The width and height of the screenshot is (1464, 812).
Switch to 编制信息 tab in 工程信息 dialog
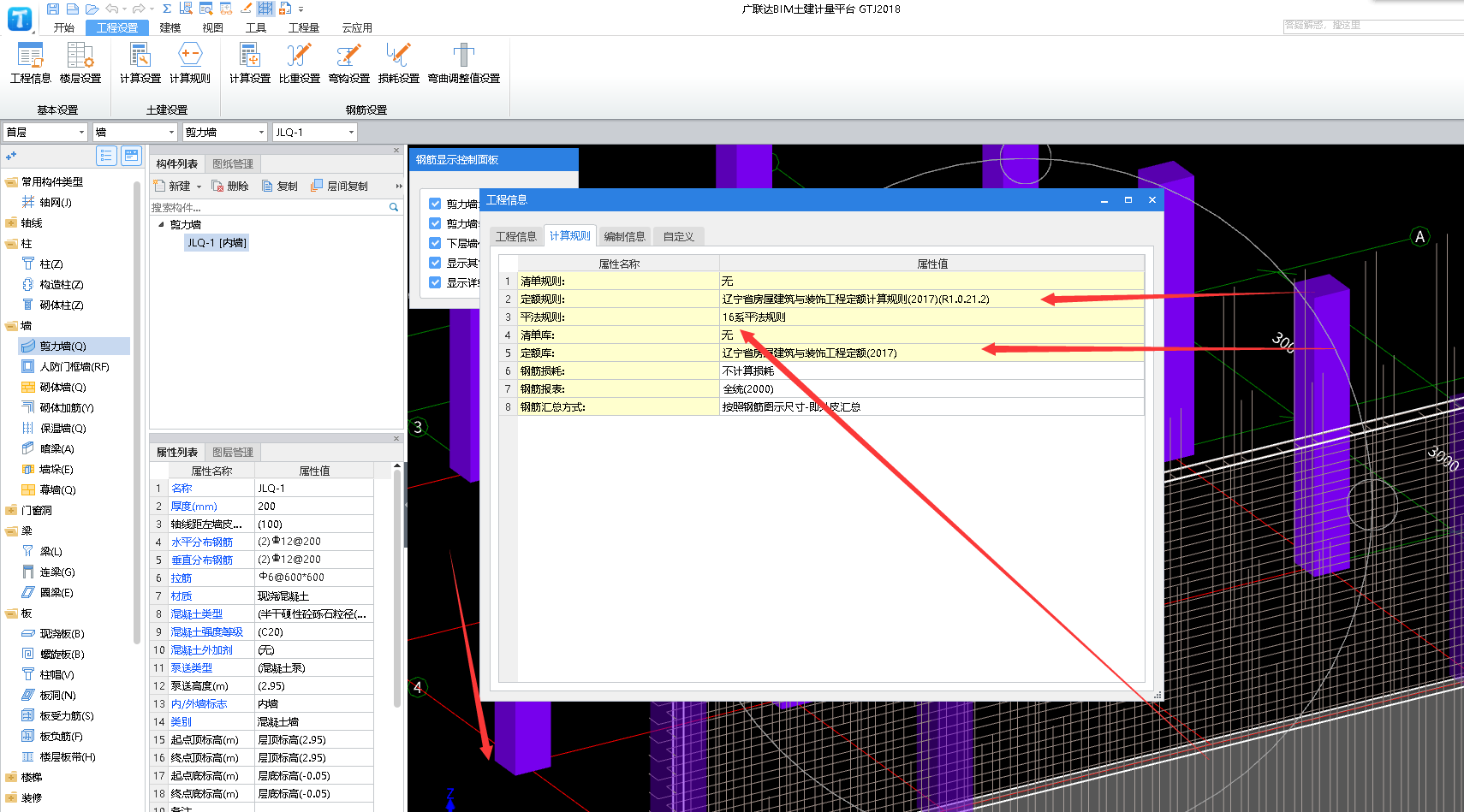624,236
